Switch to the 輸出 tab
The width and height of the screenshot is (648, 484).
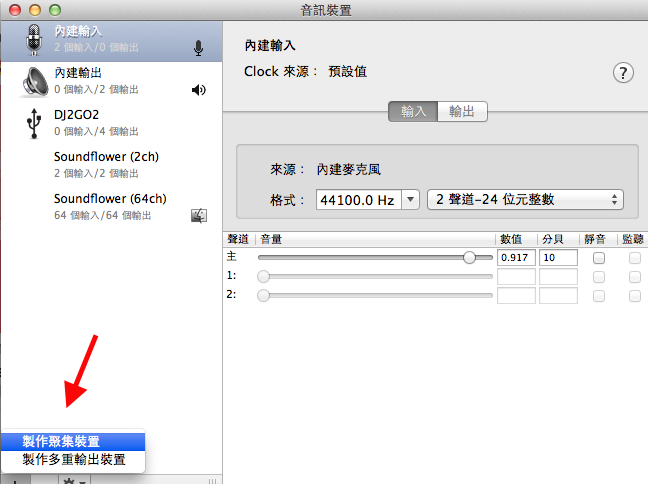pos(462,112)
